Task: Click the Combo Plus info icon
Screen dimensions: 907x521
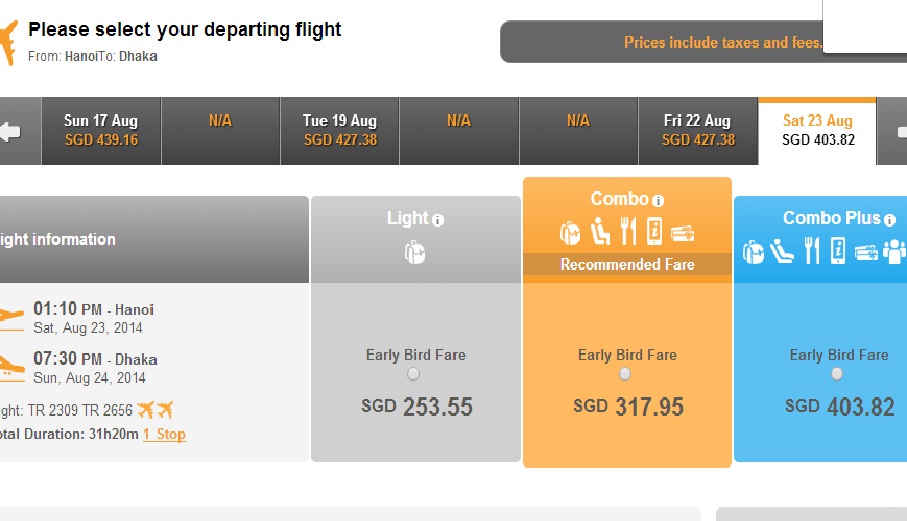Action: pyautogui.click(x=890, y=220)
